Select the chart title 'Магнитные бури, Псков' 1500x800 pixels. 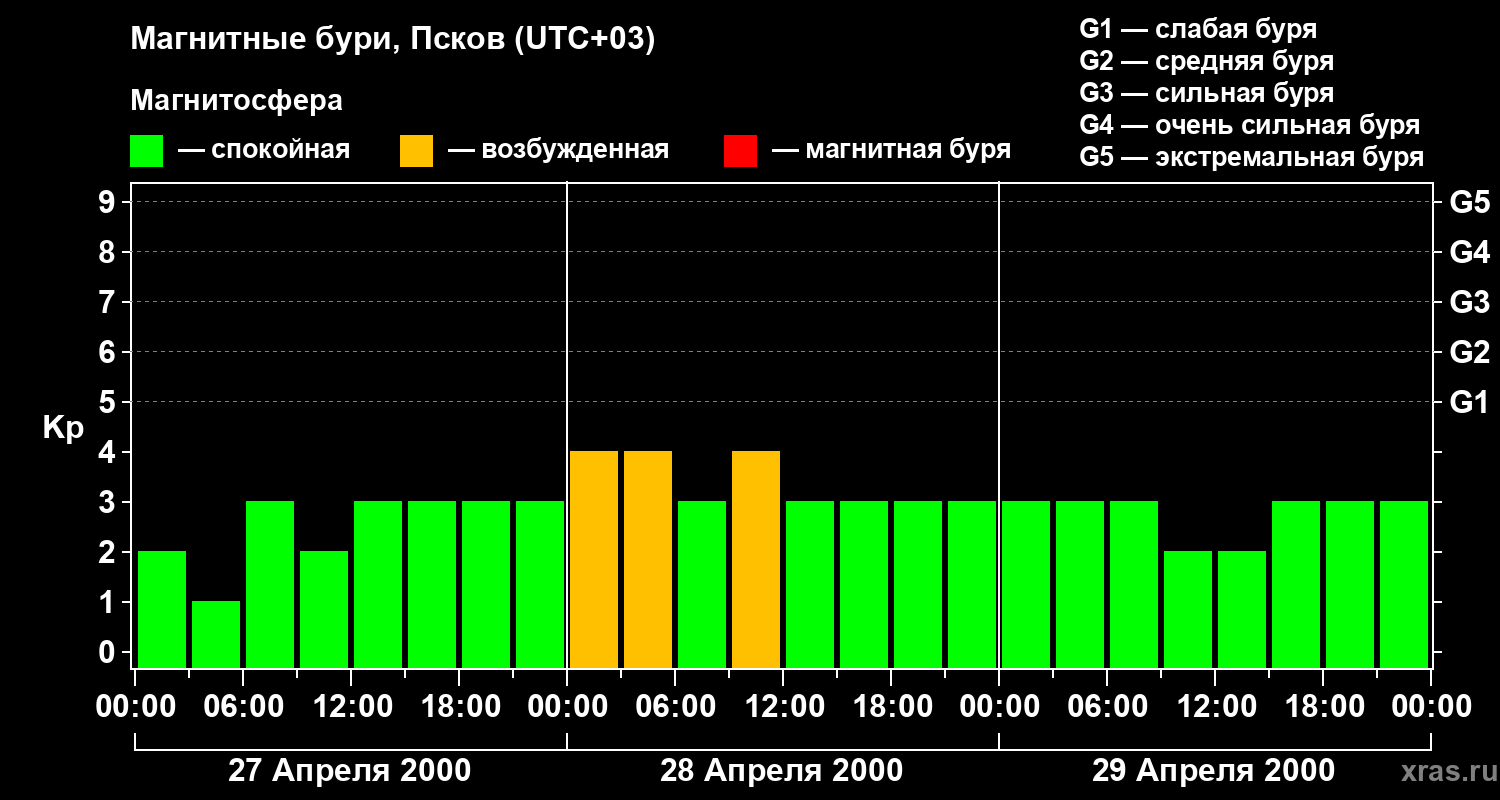coord(392,40)
